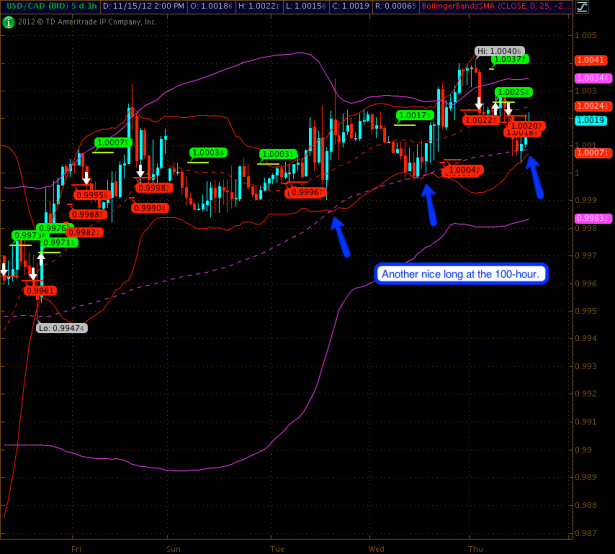This screenshot has width=615, height=554.
Task: Select the red 0.99956 signal label
Action: (92, 195)
